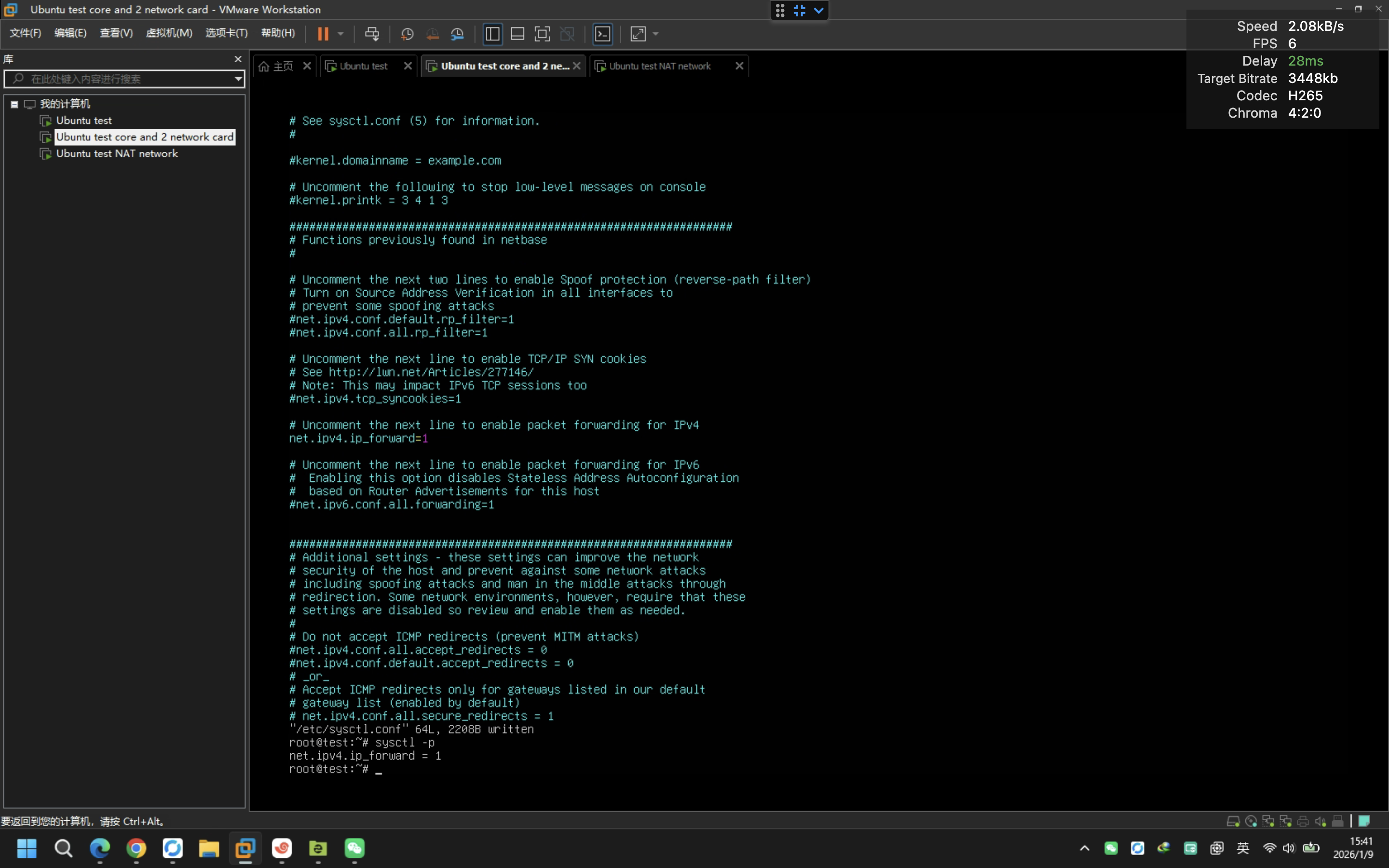Collapse the 我的计算机 tree node
Viewport: 1389px width, 868px height.
coord(14,104)
